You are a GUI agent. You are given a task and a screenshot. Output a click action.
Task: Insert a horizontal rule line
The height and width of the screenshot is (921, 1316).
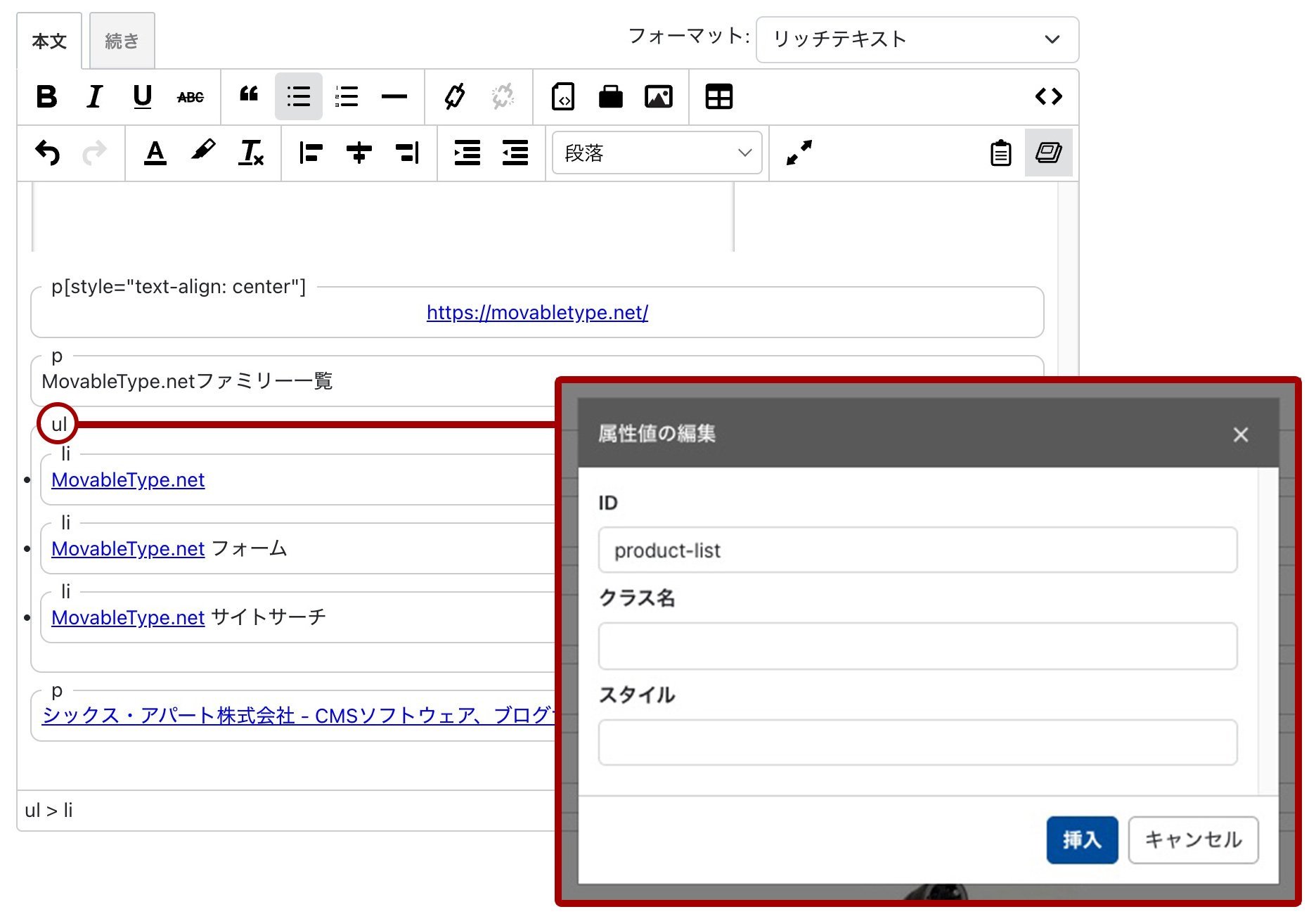tap(394, 96)
